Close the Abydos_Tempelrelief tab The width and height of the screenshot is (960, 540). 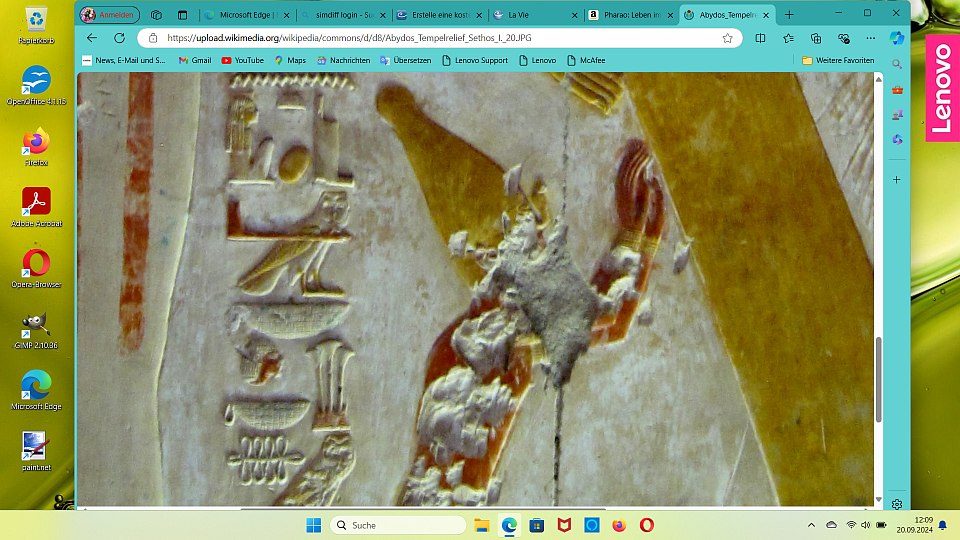click(x=766, y=15)
